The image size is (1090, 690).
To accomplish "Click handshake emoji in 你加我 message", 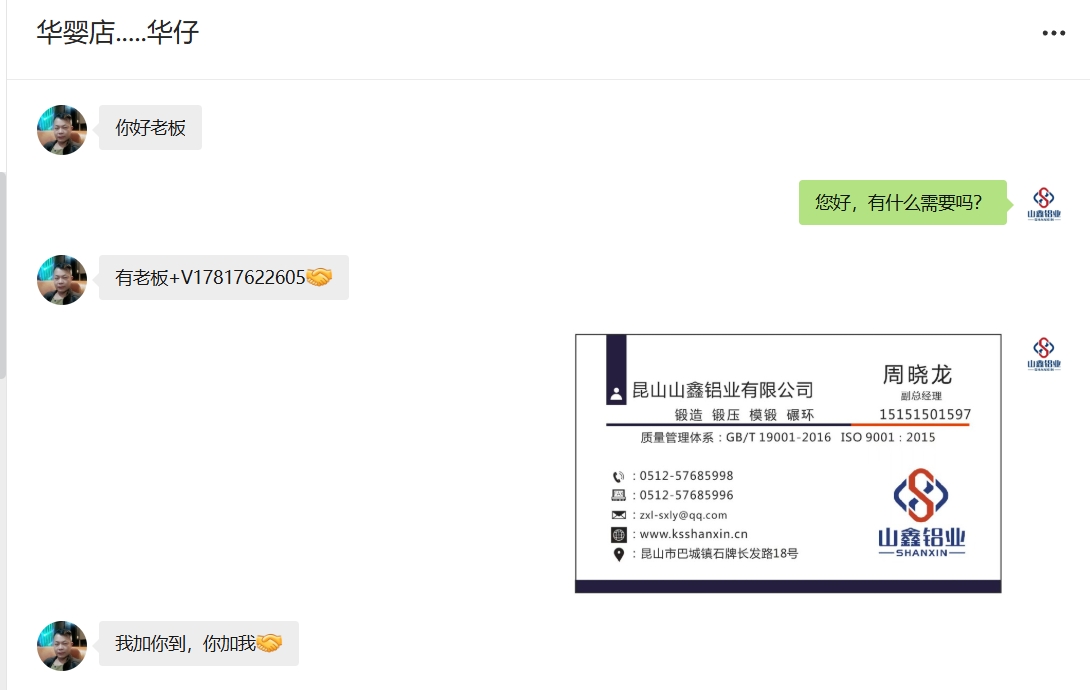I will point(269,643).
